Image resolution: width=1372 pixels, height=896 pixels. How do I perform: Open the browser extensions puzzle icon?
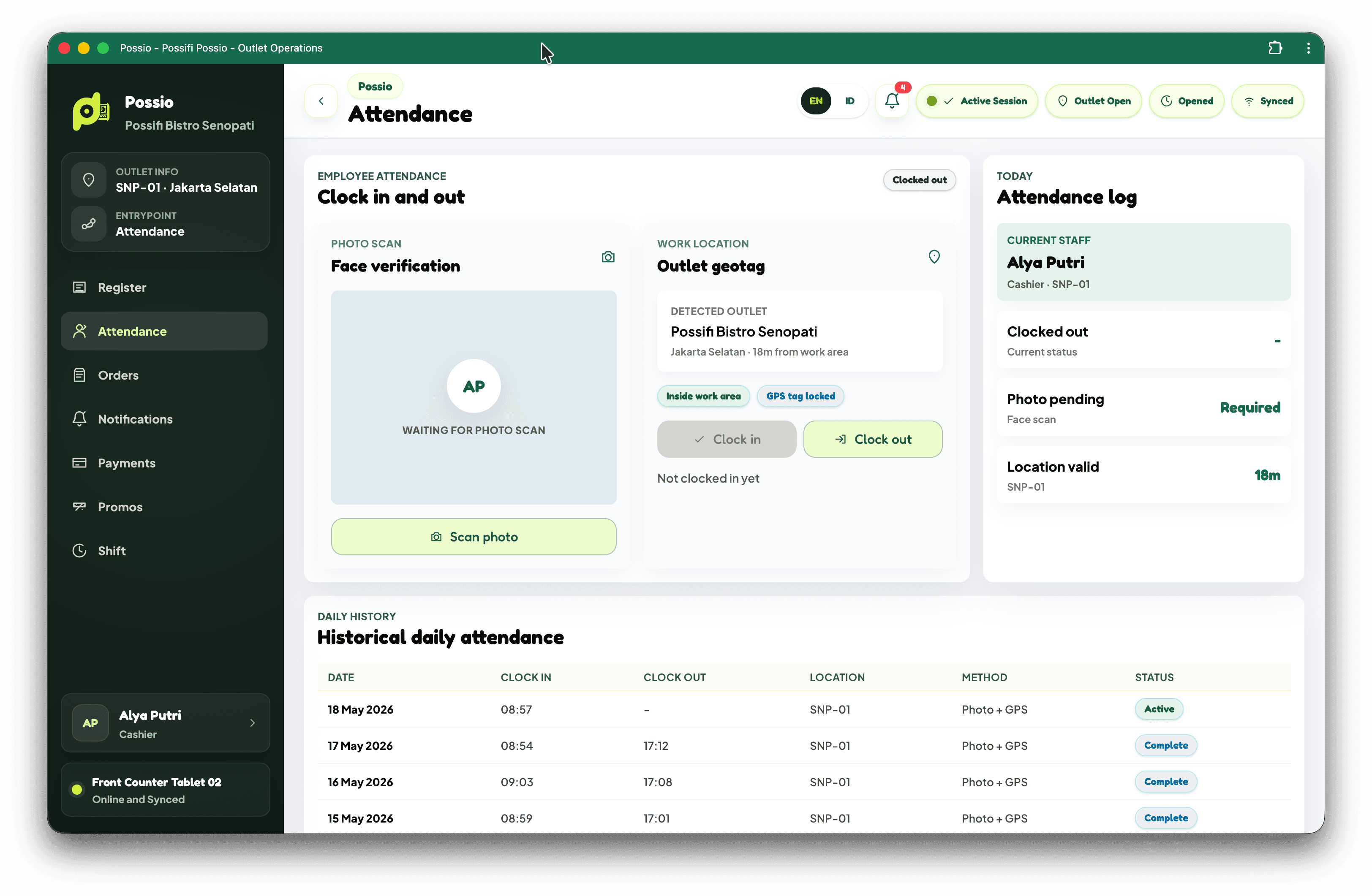click(1275, 48)
